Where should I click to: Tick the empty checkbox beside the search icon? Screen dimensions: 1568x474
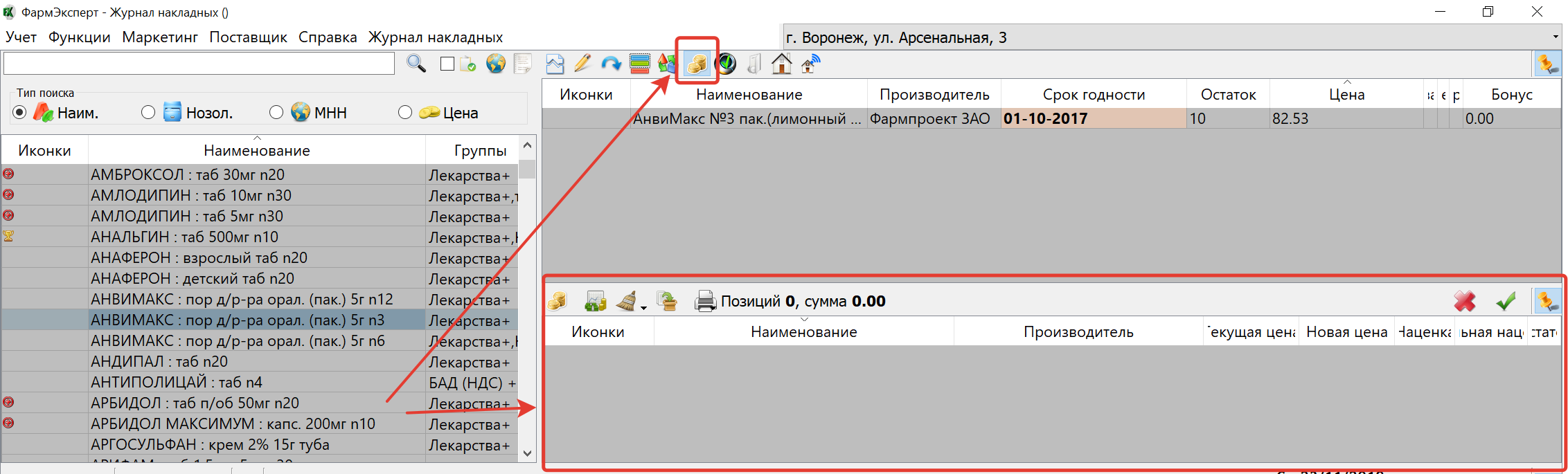[x=447, y=64]
